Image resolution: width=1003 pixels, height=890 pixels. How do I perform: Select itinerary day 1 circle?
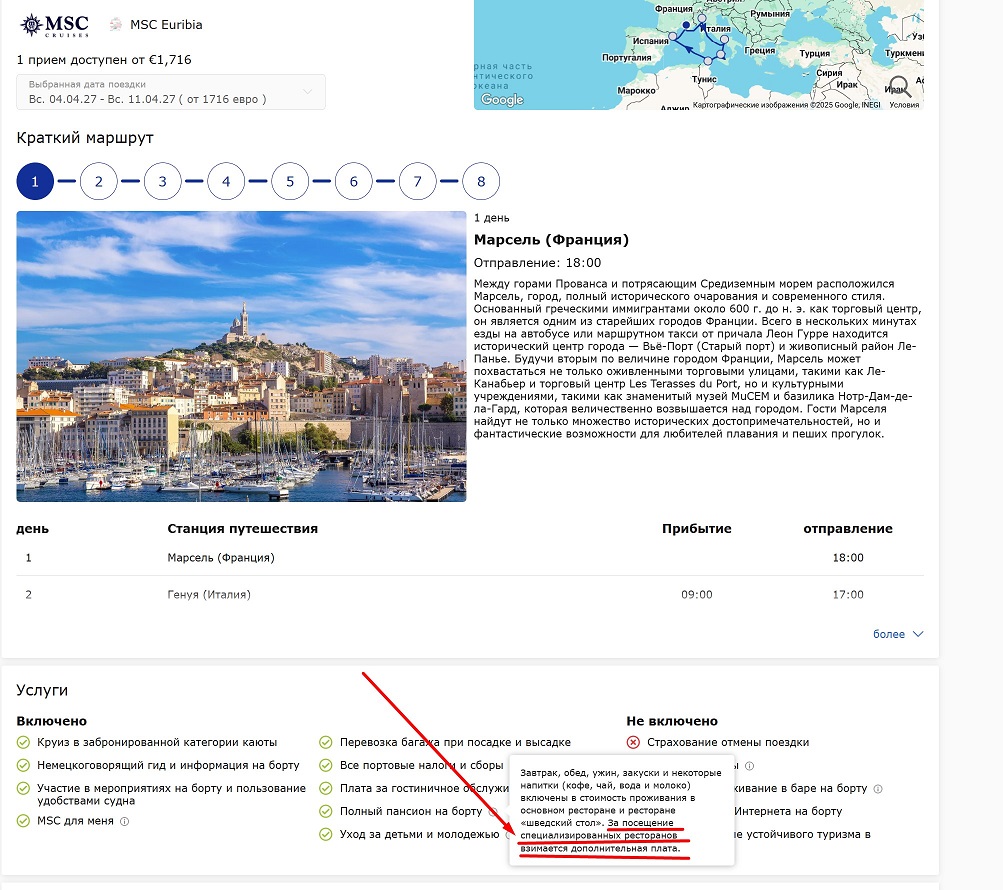35,181
